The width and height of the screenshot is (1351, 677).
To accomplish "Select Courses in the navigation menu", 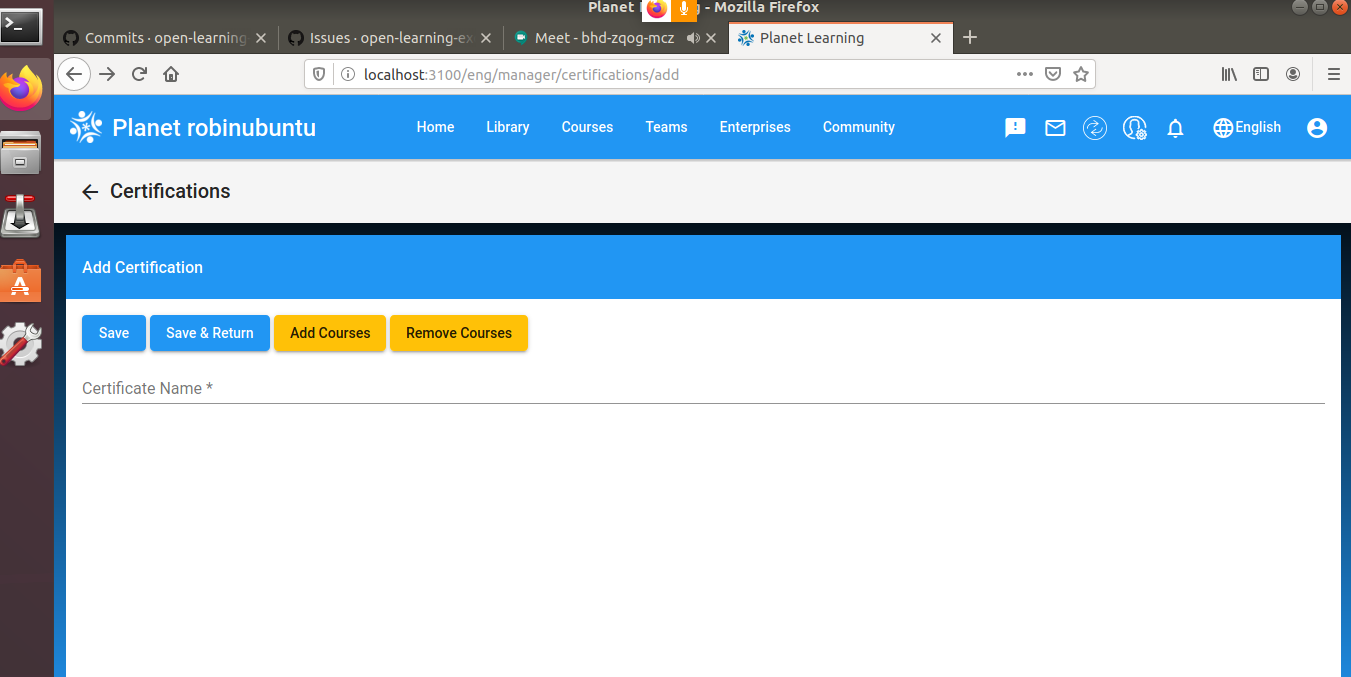I will tap(586, 127).
